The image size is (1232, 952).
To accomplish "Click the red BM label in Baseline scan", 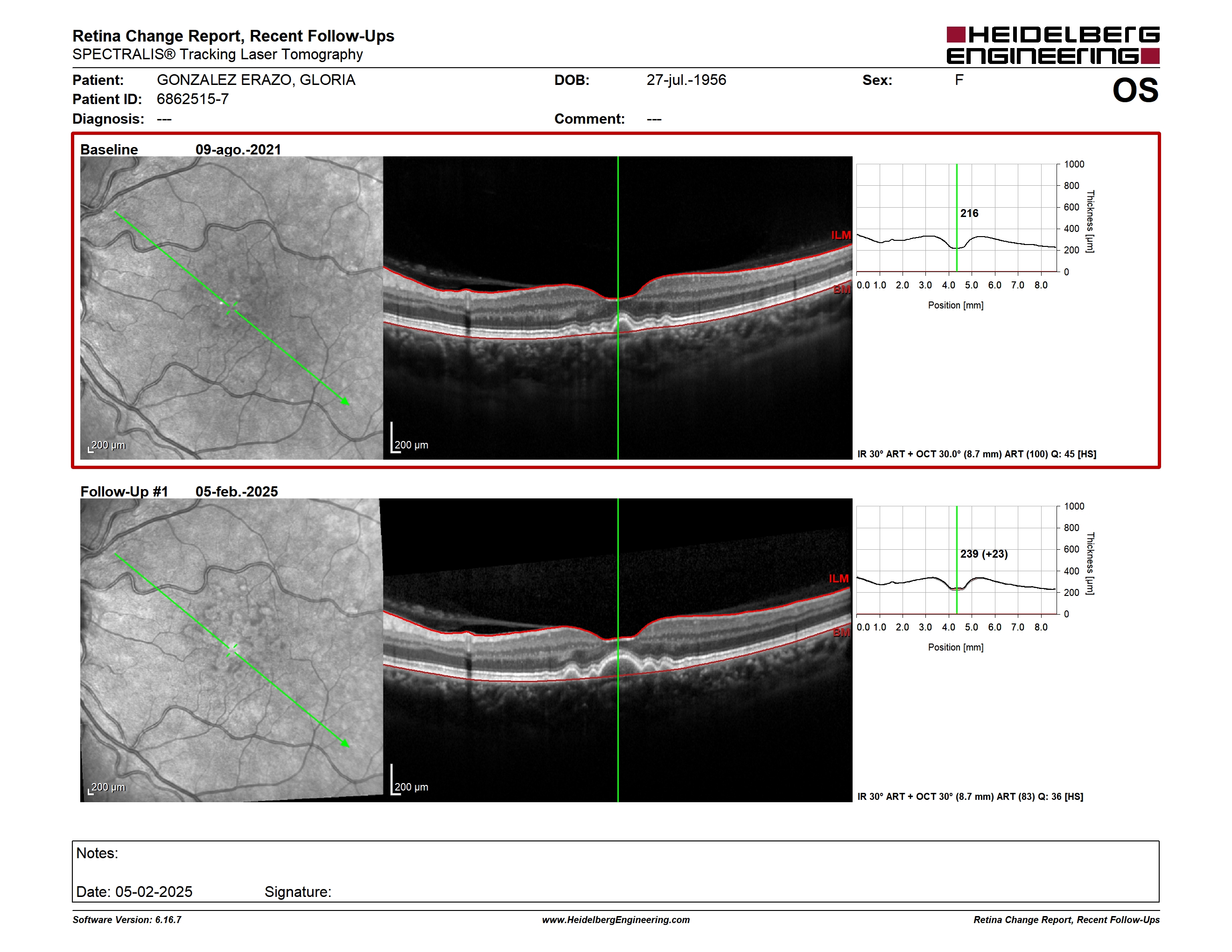I will coord(842,289).
